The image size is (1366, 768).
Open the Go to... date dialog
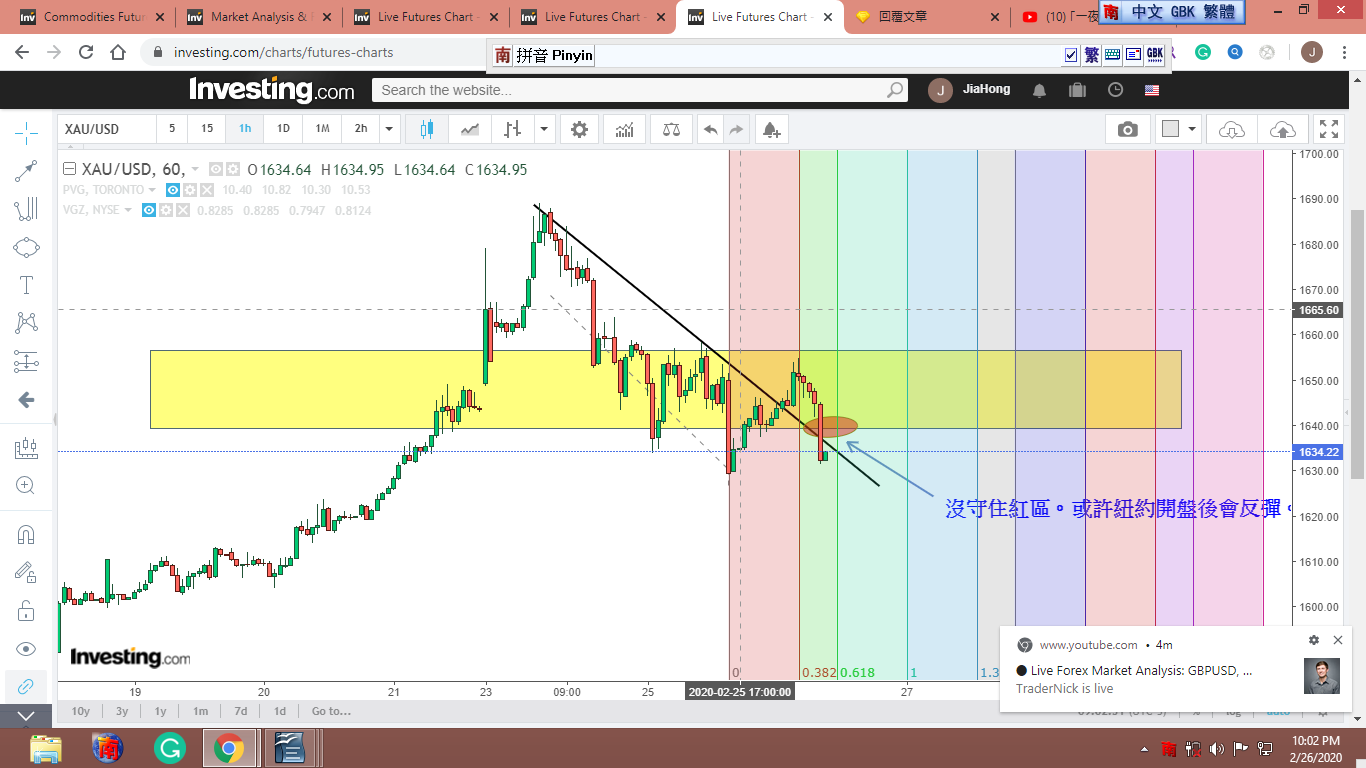coord(331,711)
